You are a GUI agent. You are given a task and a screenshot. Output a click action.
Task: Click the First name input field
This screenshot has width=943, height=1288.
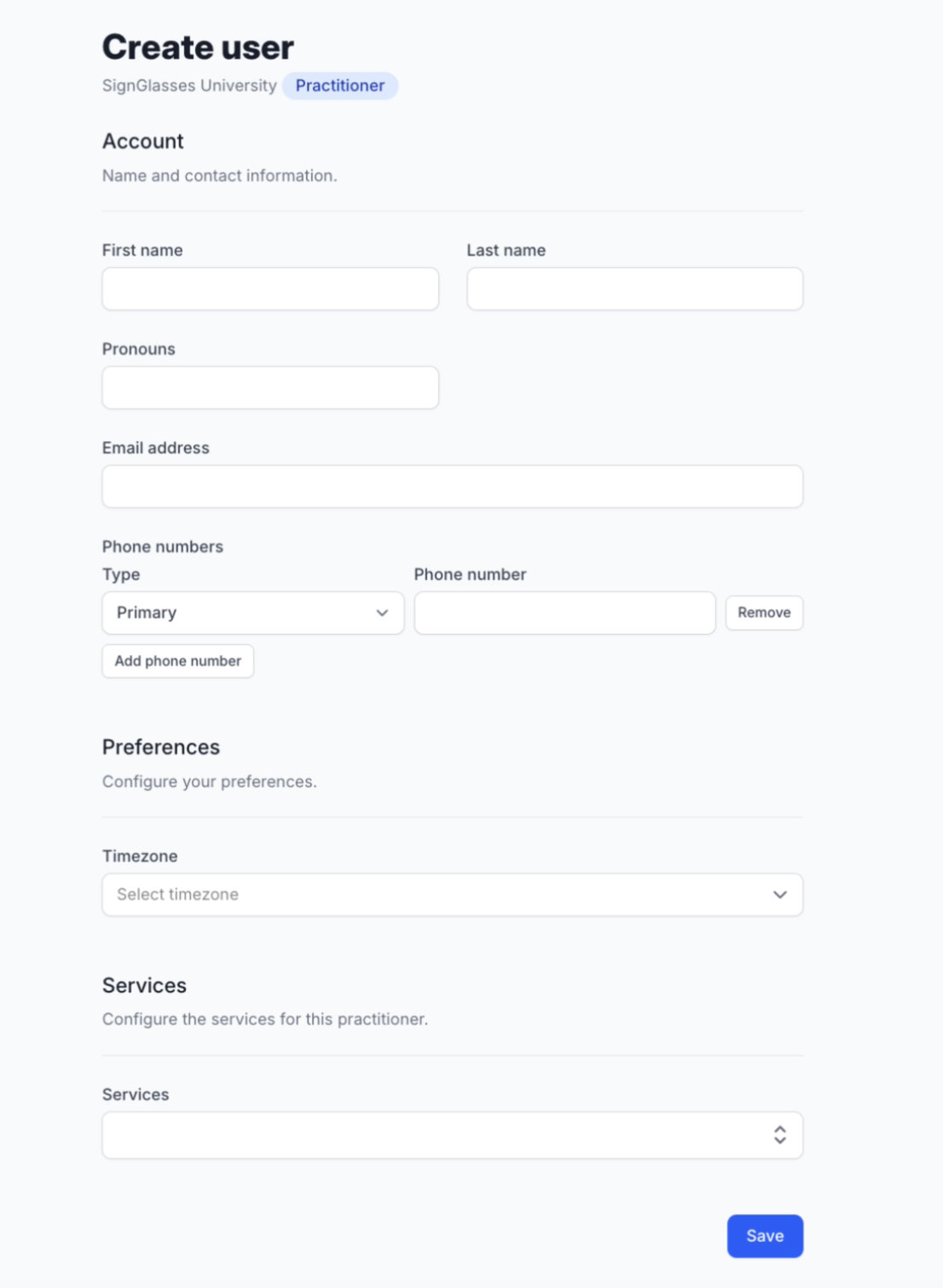pos(270,289)
